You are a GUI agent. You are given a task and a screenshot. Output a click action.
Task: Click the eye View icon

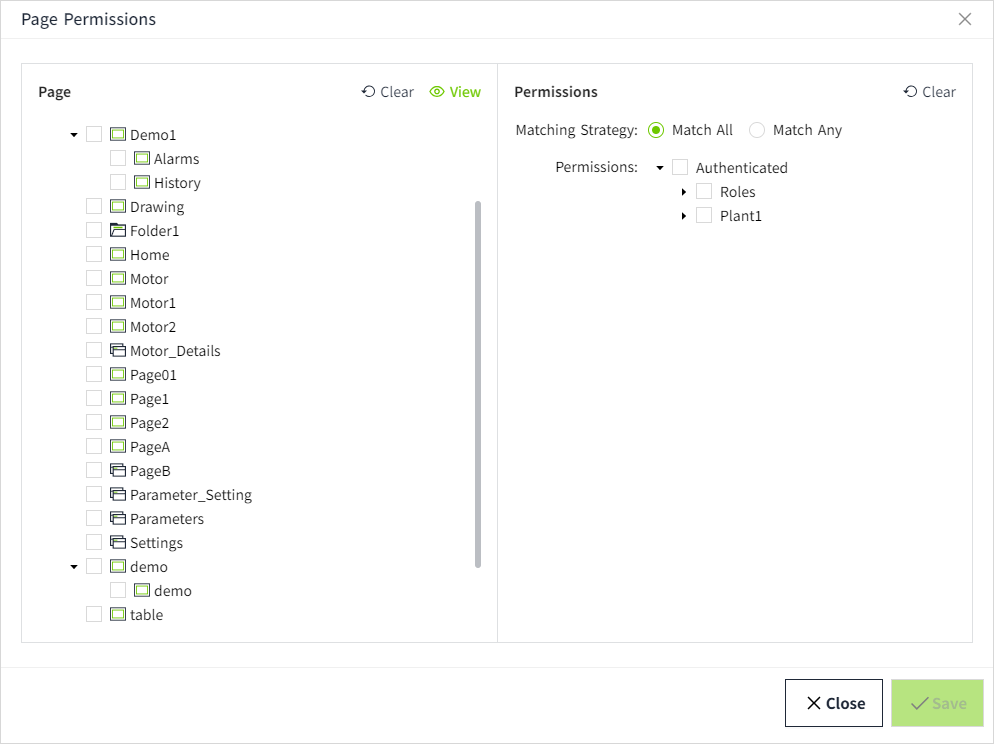(437, 92)
